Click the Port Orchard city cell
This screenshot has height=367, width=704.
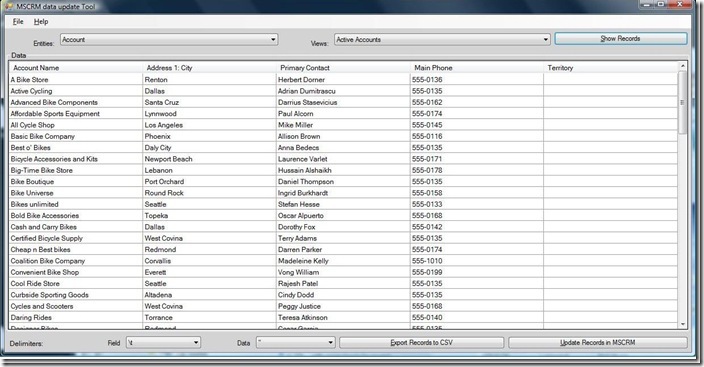click(209, 181)
